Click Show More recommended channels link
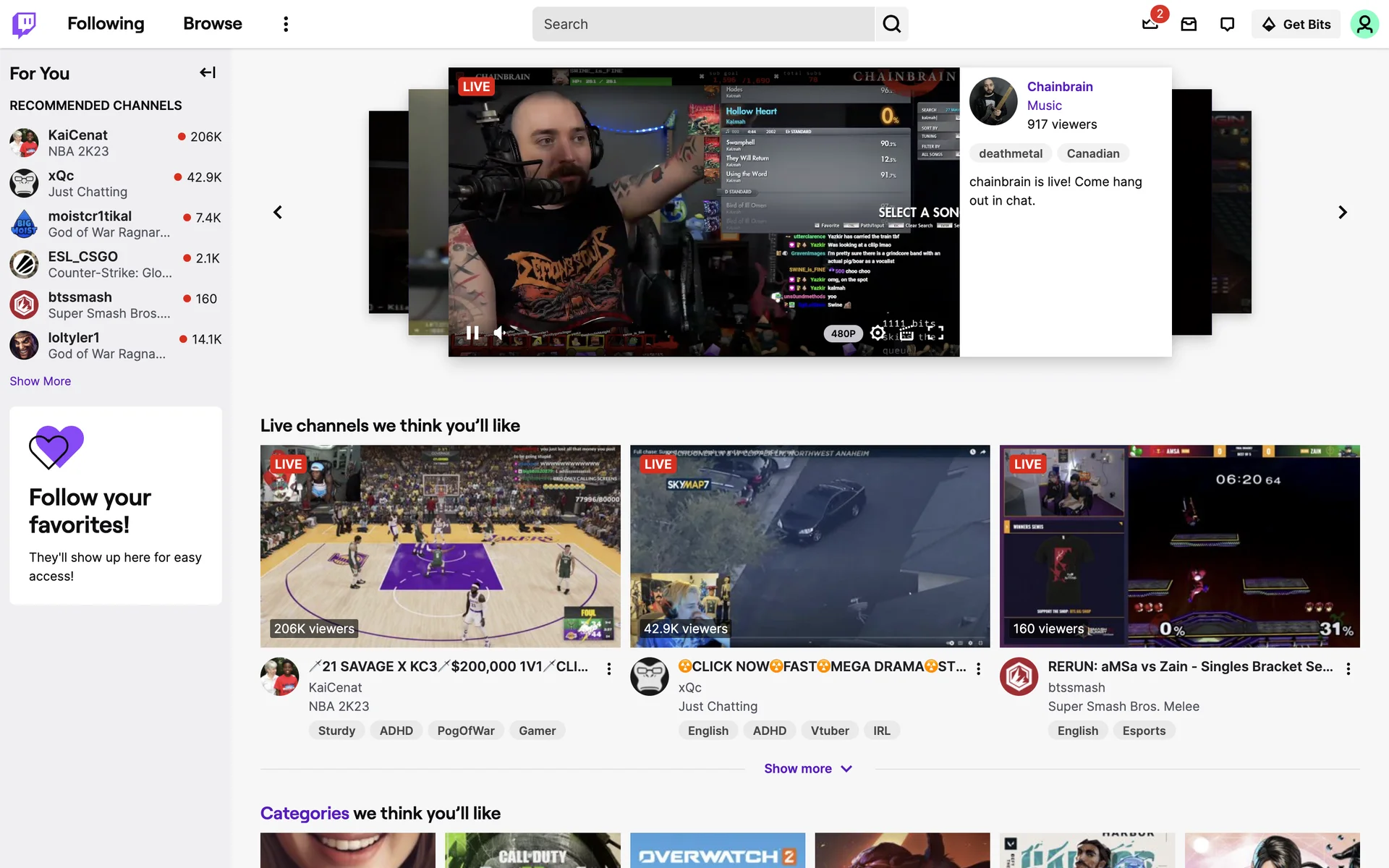 coord(40,381)
